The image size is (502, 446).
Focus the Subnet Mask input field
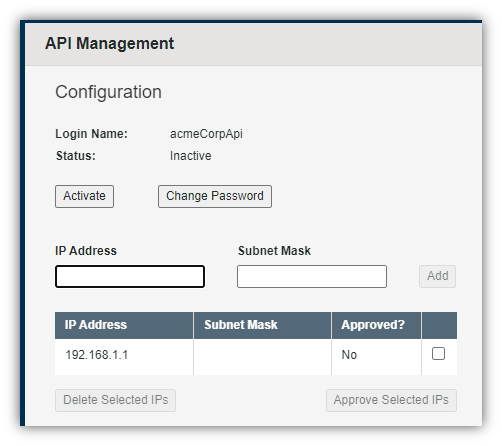(312, 276)
